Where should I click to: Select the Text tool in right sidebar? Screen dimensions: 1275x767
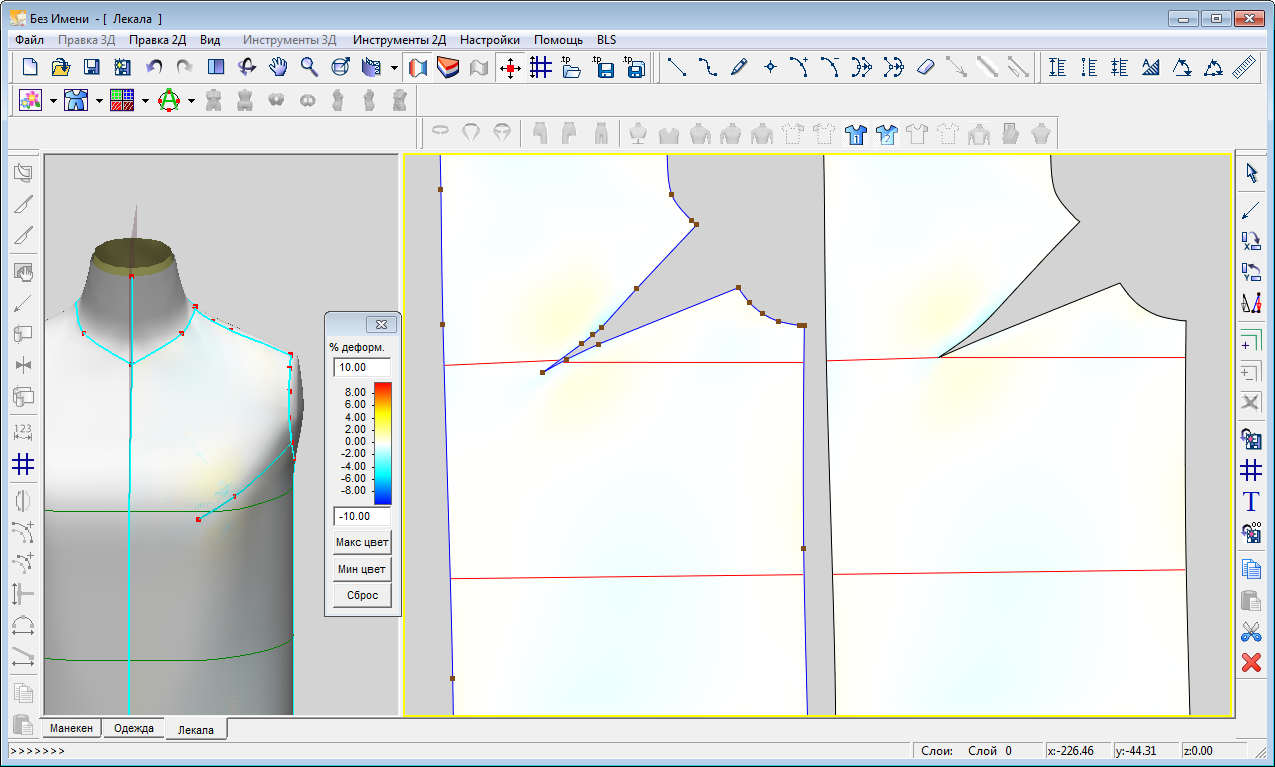tap(1250, 501)
